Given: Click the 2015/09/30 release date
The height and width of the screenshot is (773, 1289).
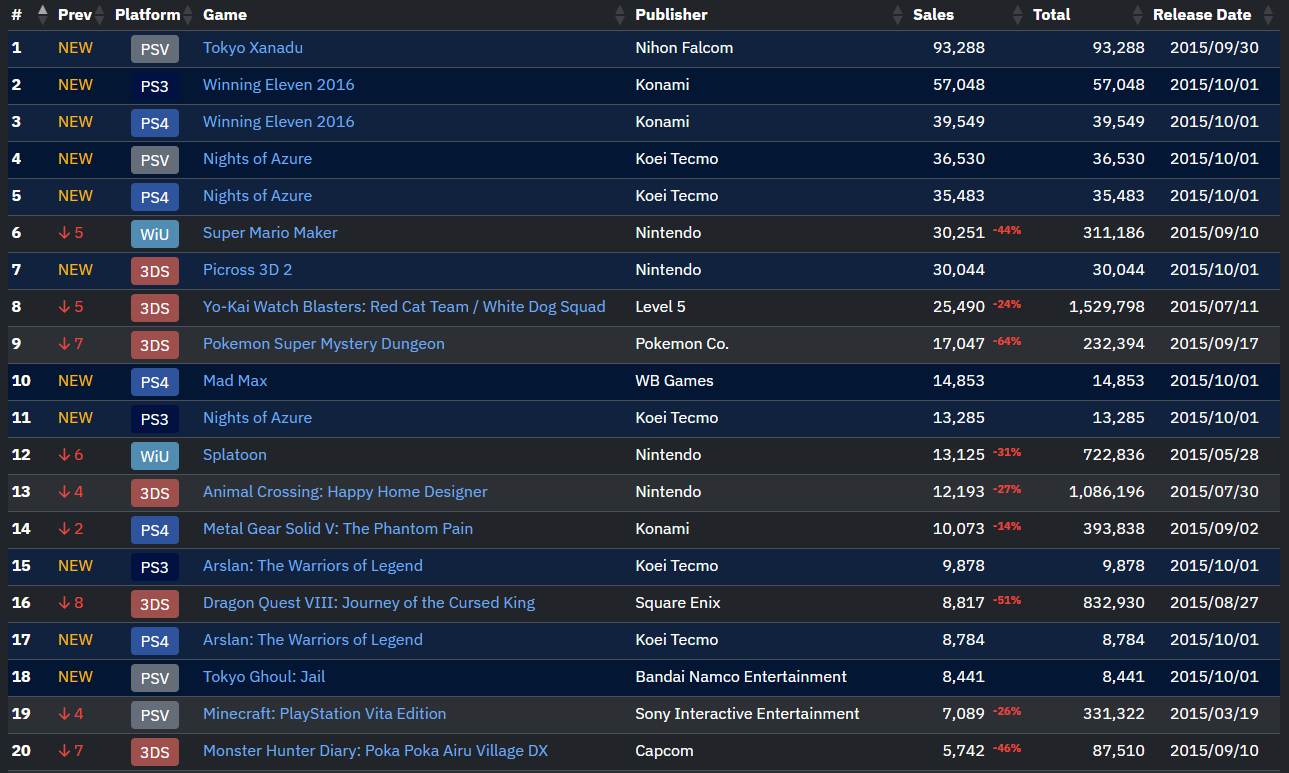Looking at the screenshot, I should pos(1214,48).
